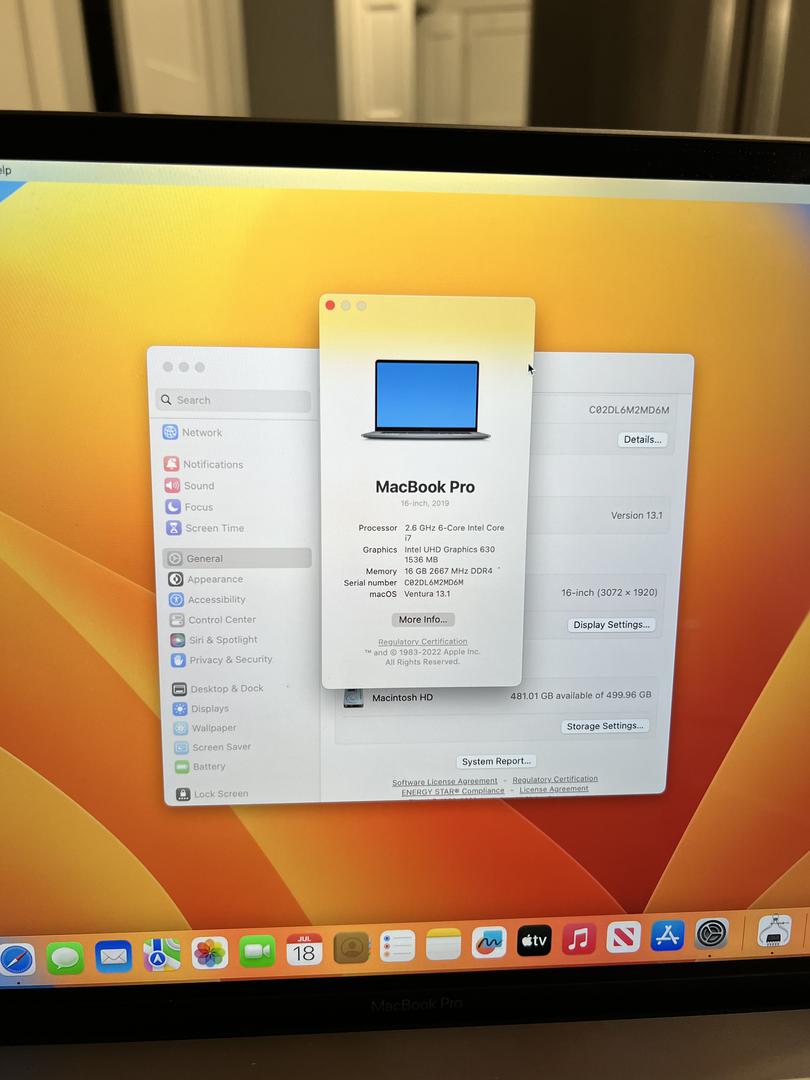Open Safari from the Dock

(17, 960)
